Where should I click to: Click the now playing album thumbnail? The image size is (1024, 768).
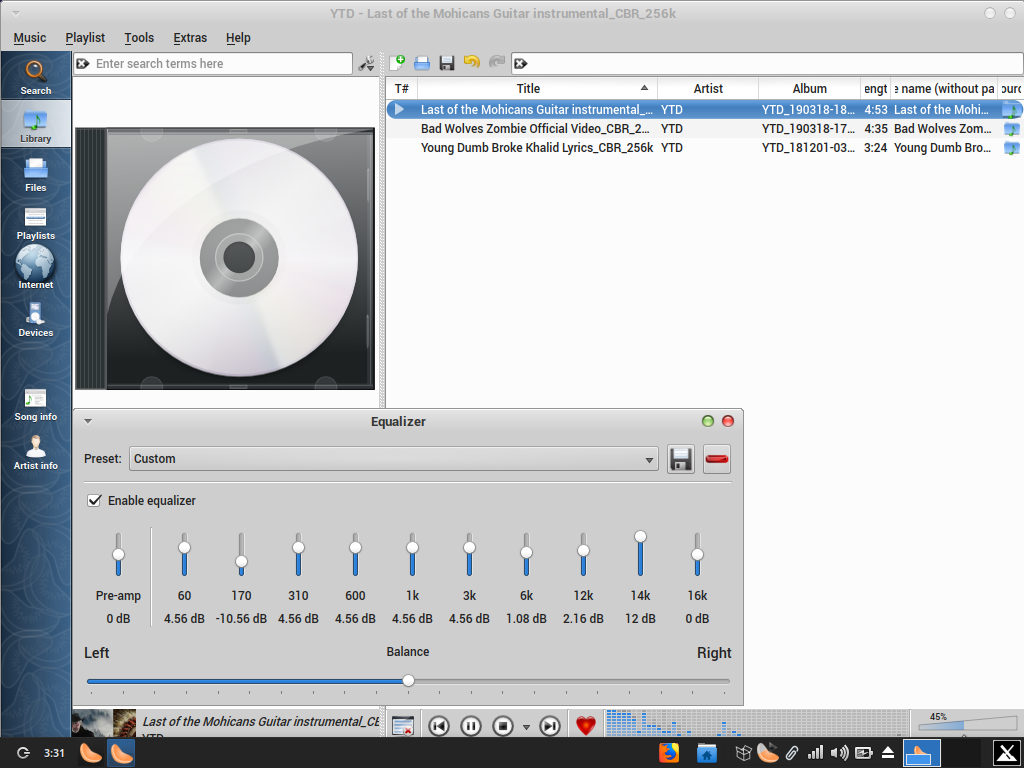(x=104, y=723)
